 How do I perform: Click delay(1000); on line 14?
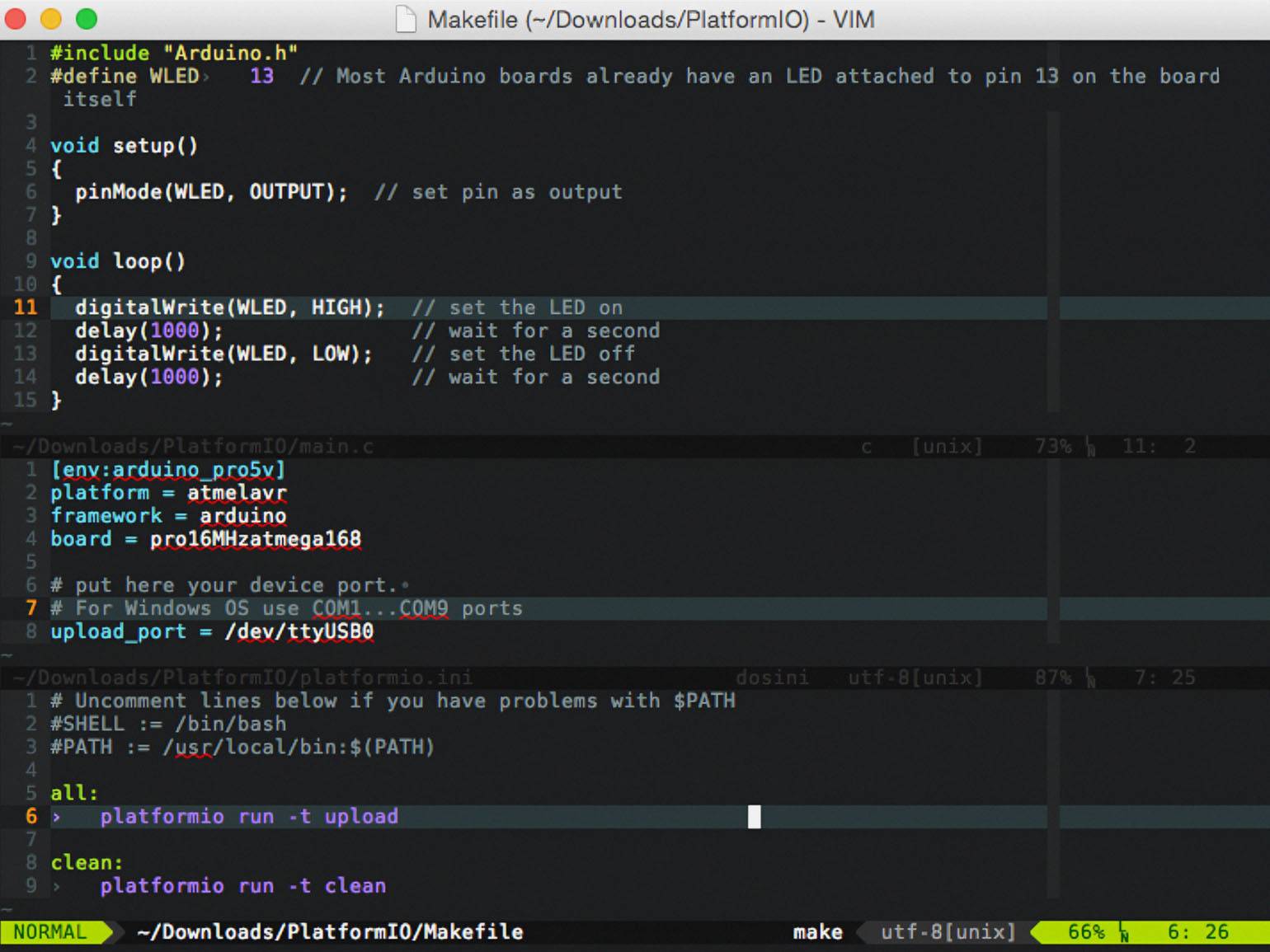pos(149,377)
